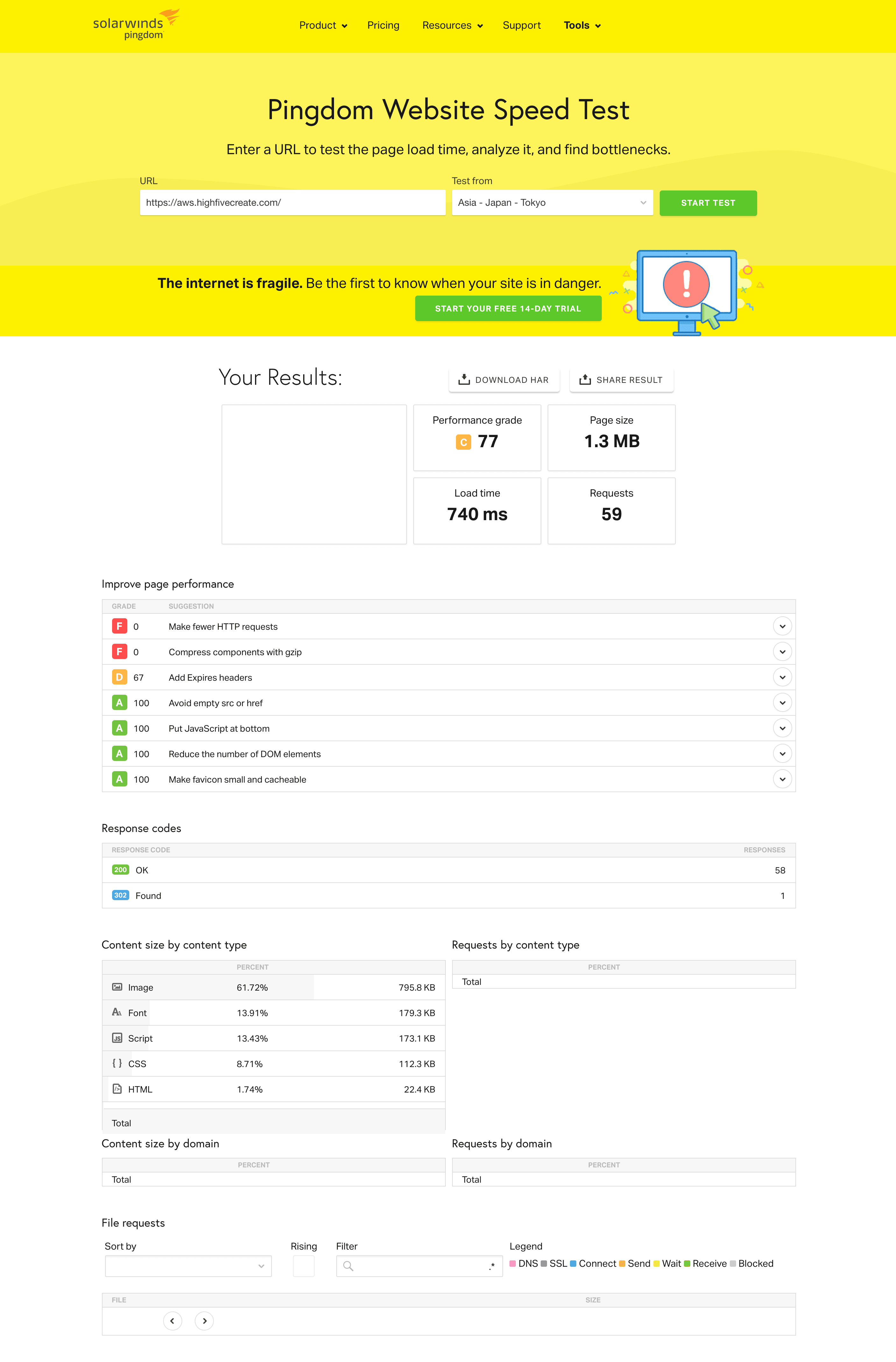Click the Start Test button
Image resolution: width=896 pixels, height=1362 pixels.
point(708,203)
